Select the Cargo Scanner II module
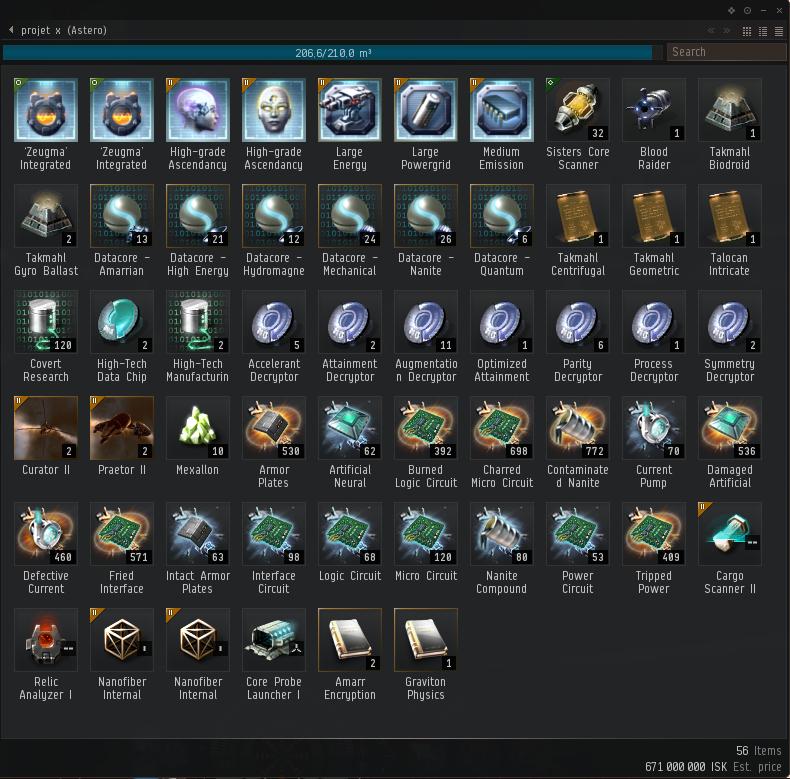 pyautogui.click(x=730, y=534)
